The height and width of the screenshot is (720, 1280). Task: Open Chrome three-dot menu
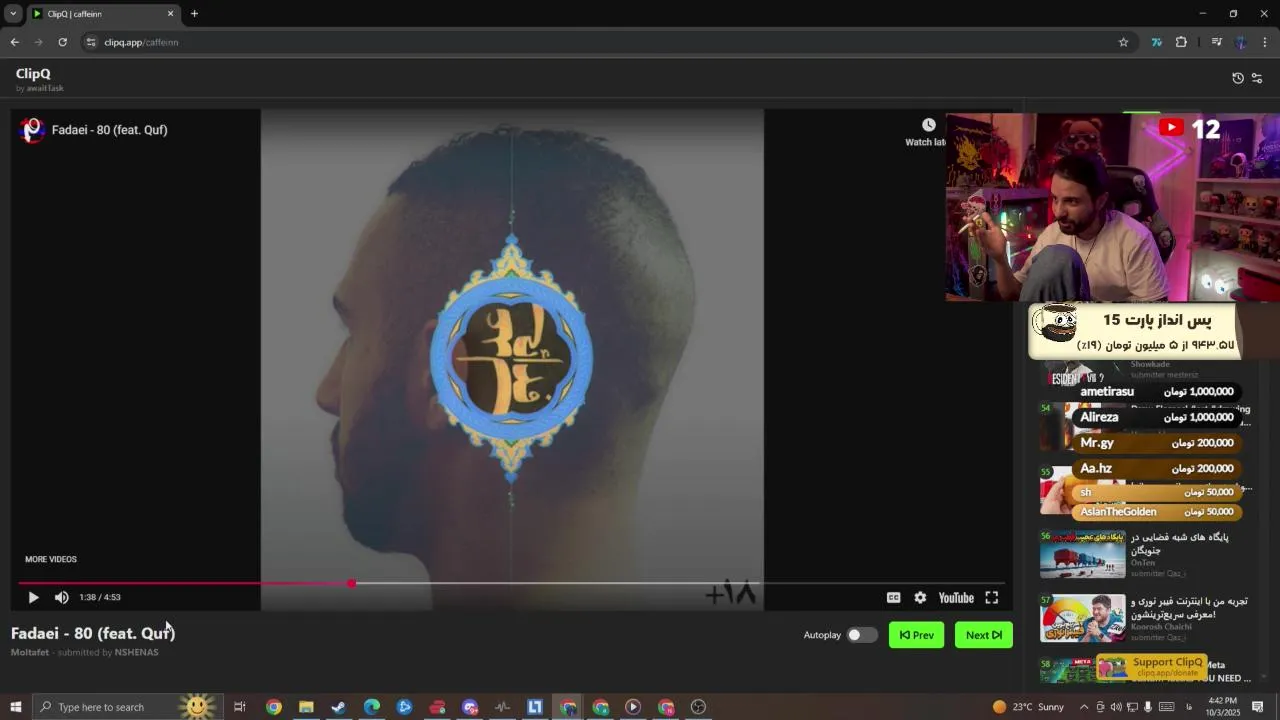1265,42
